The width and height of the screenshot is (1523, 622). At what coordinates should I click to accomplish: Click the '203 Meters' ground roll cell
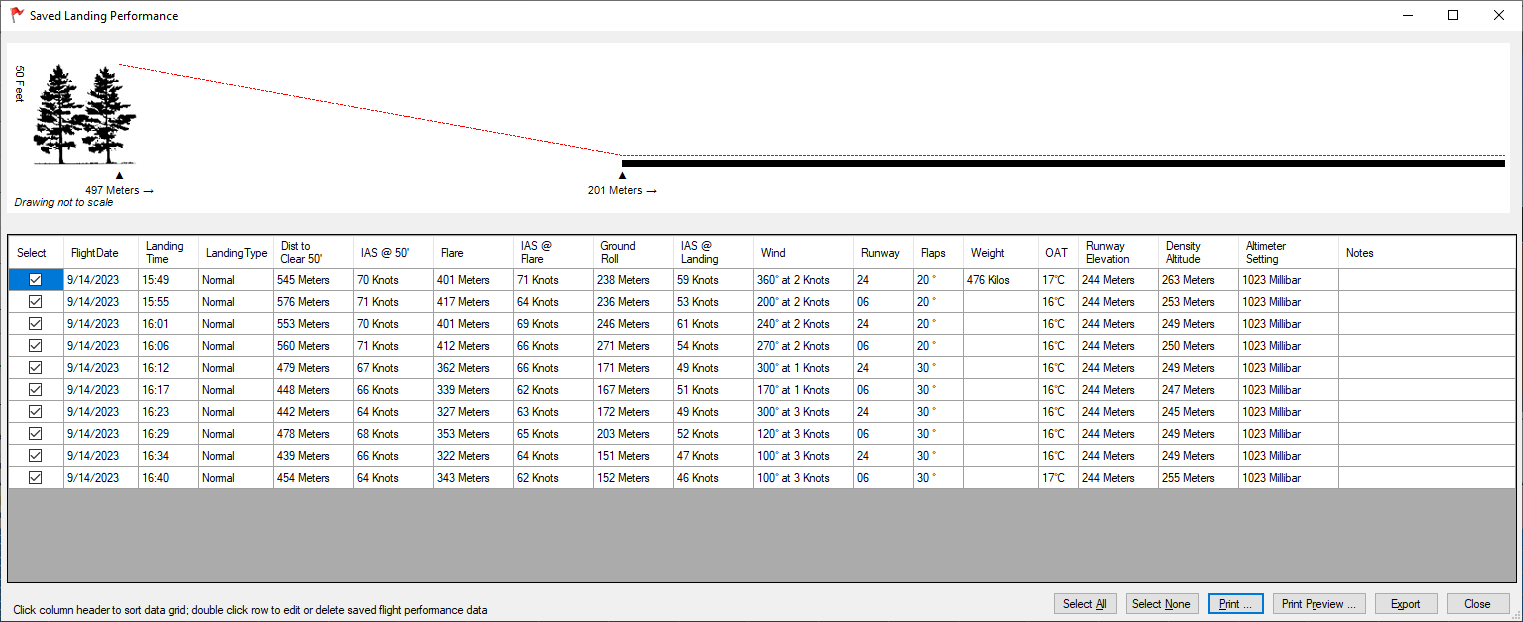point(633,434)
